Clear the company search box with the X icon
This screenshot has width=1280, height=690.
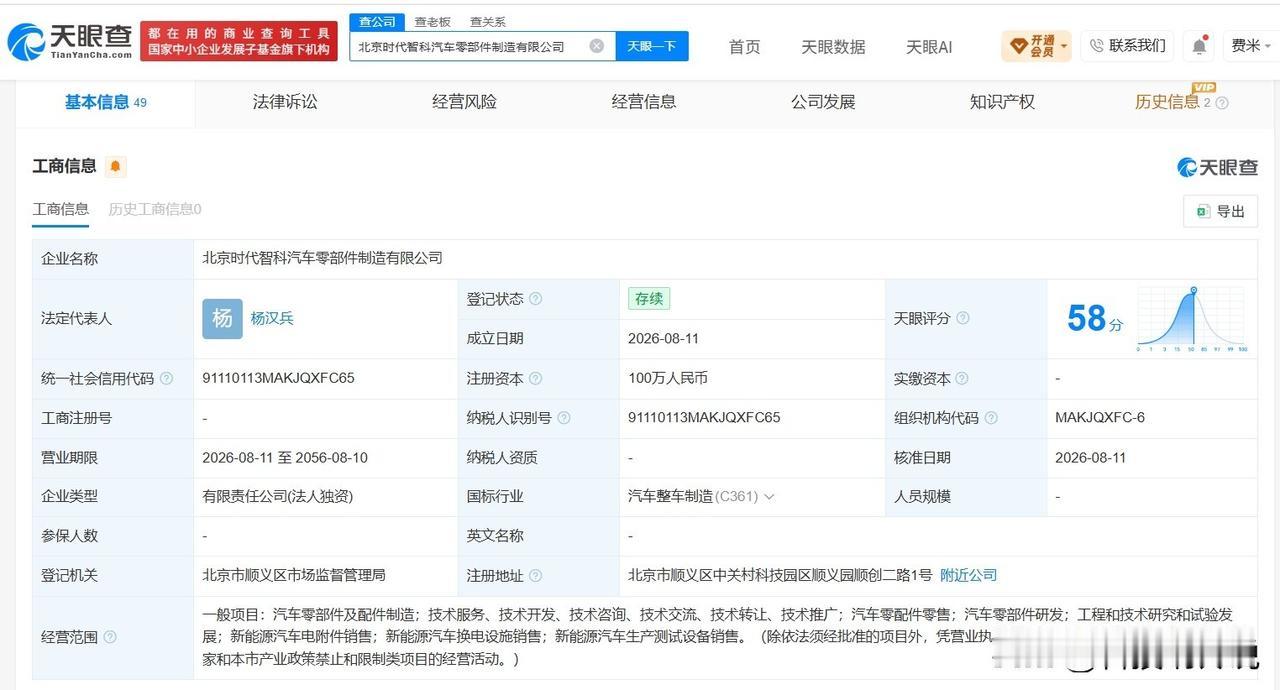(596, 46)
